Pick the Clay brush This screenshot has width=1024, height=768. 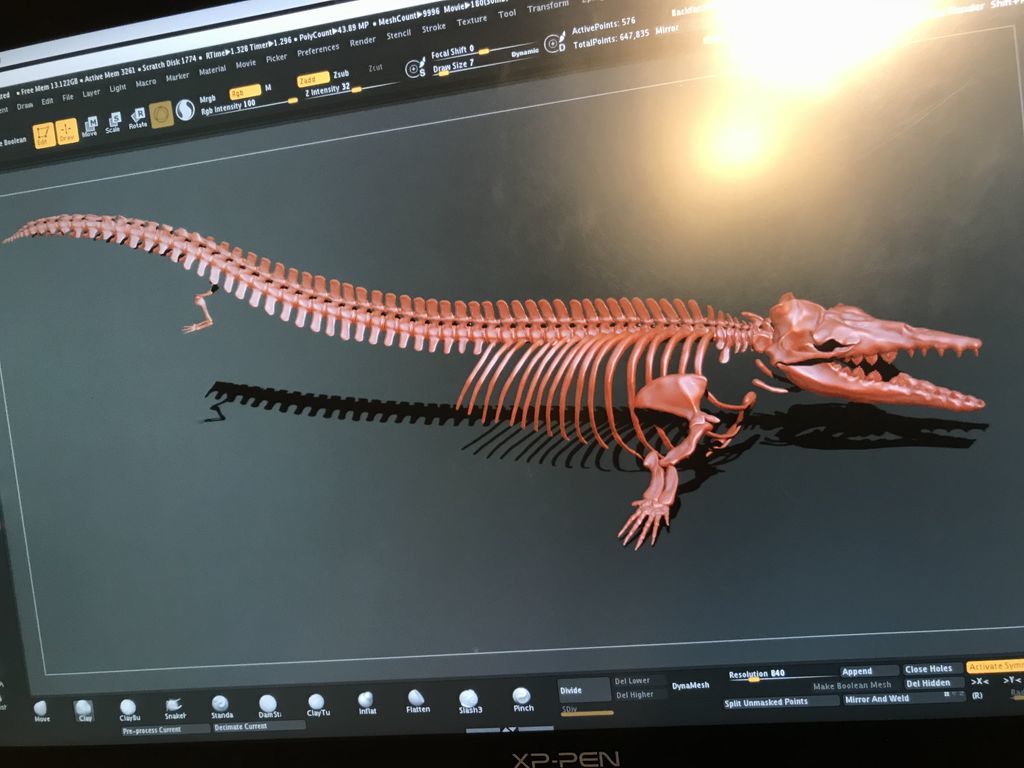[84, 711]
